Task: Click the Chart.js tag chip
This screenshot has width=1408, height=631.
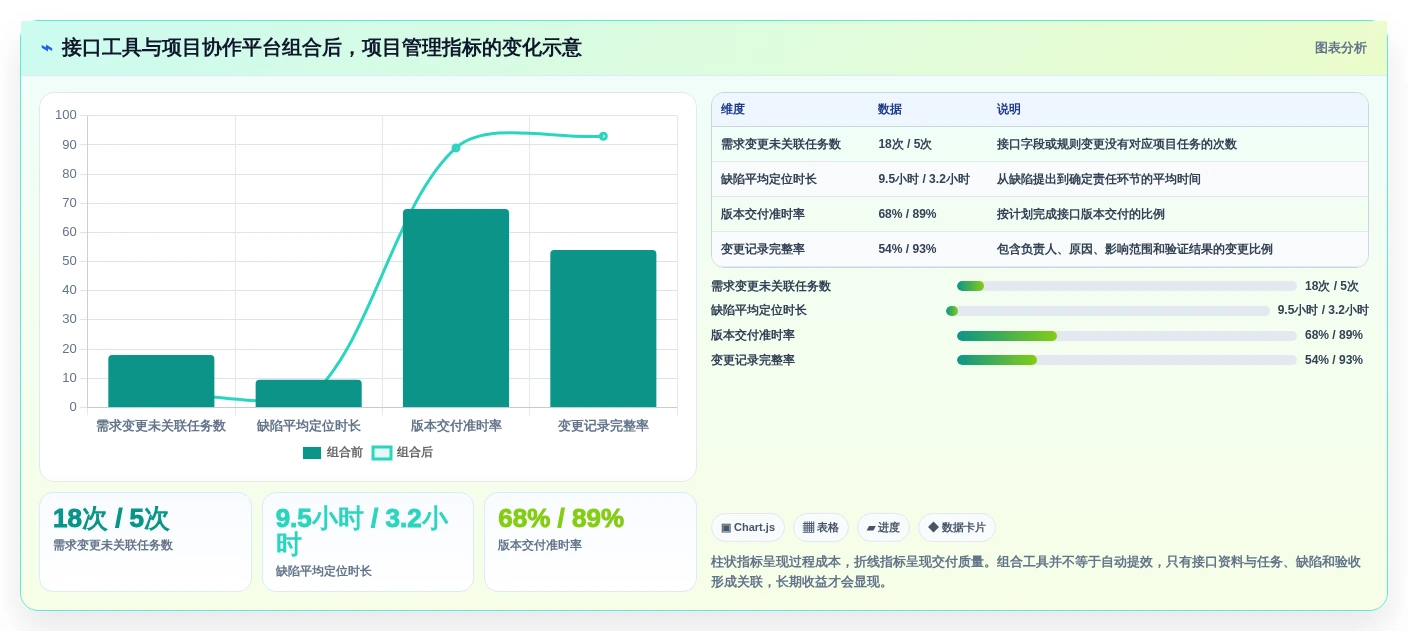Action: pos(748,528)
